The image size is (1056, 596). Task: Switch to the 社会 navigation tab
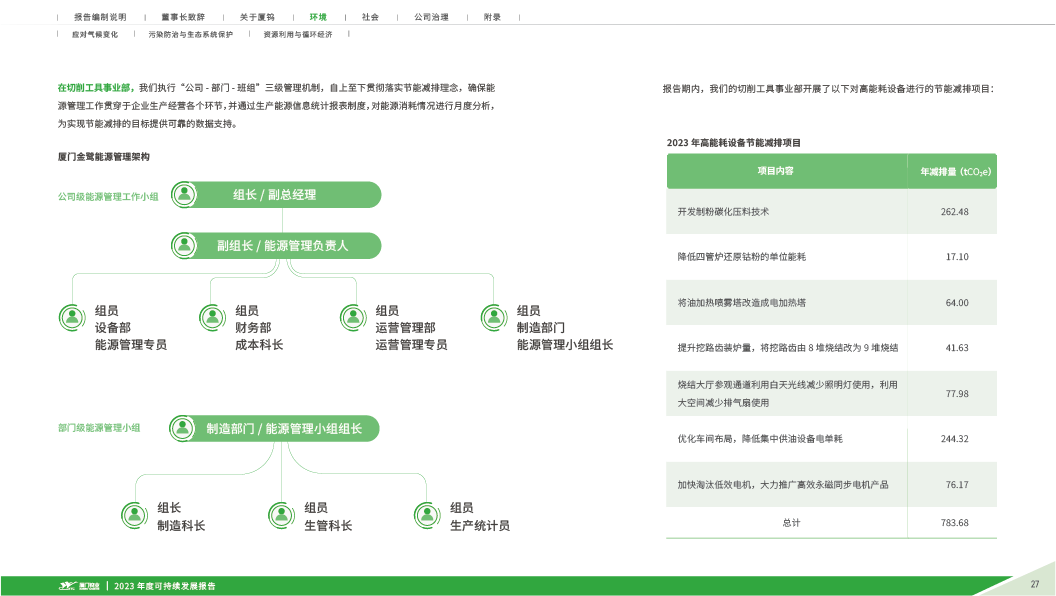[x=370, y=17]
